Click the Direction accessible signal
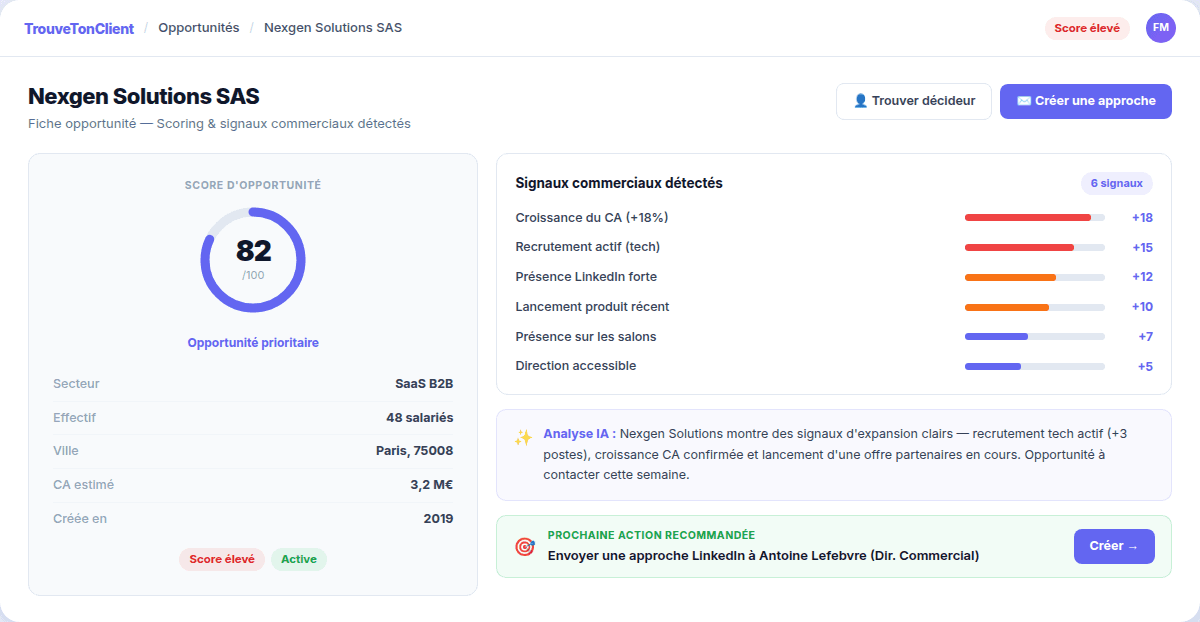1200x622 pixels. click(x=576, y=366)
